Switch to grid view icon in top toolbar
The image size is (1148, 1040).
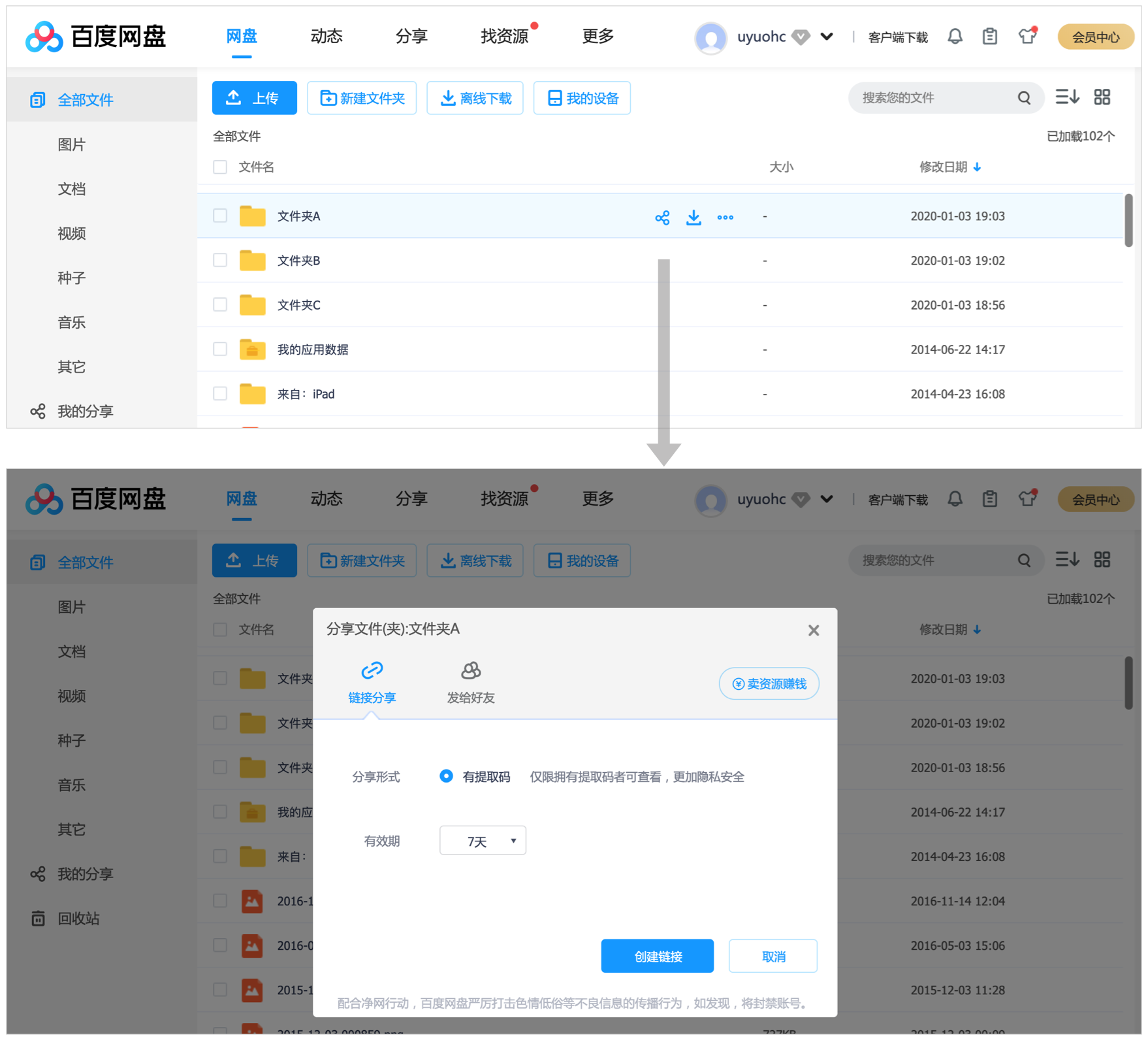[1102, 97]
